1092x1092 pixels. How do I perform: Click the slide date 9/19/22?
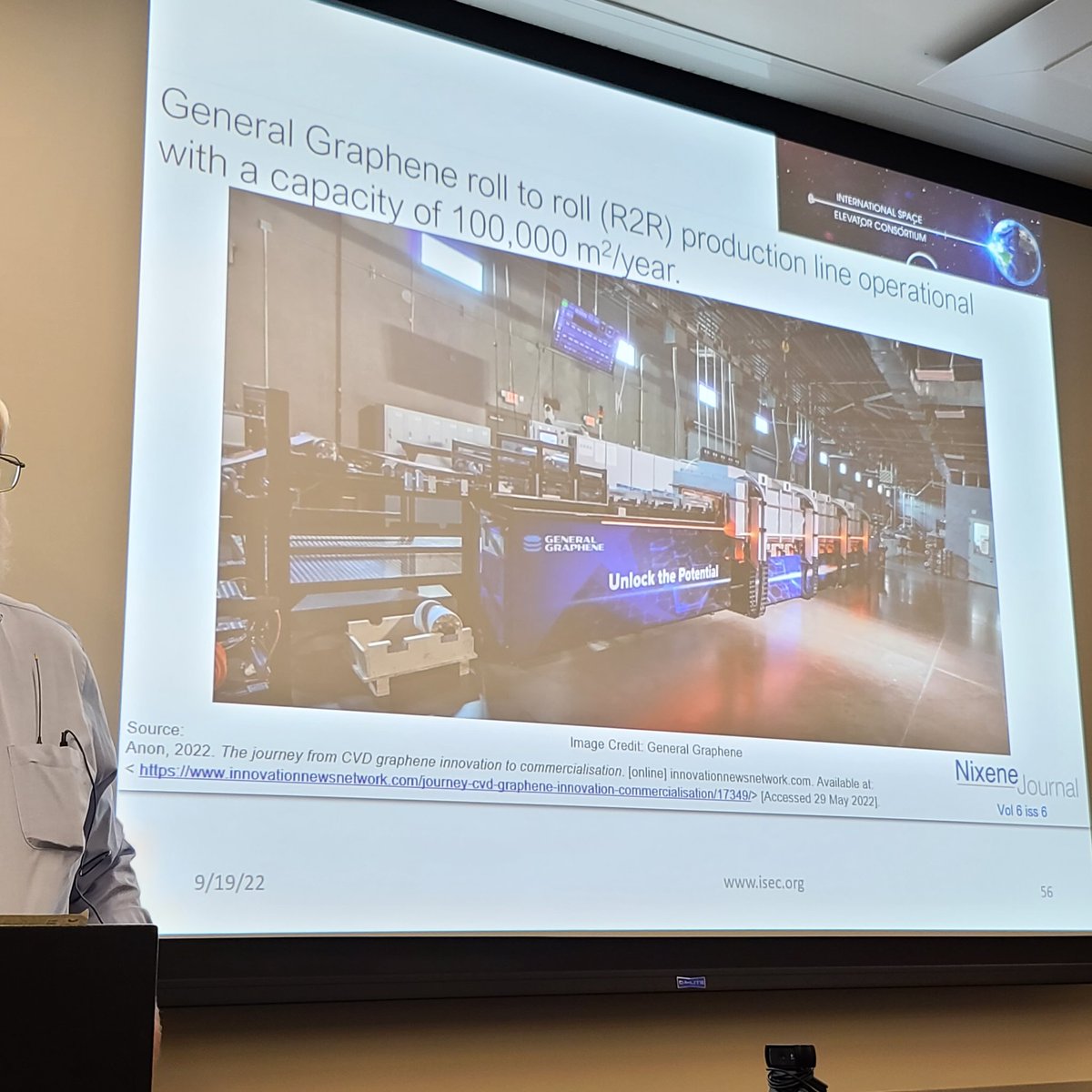tap(228, 883)
